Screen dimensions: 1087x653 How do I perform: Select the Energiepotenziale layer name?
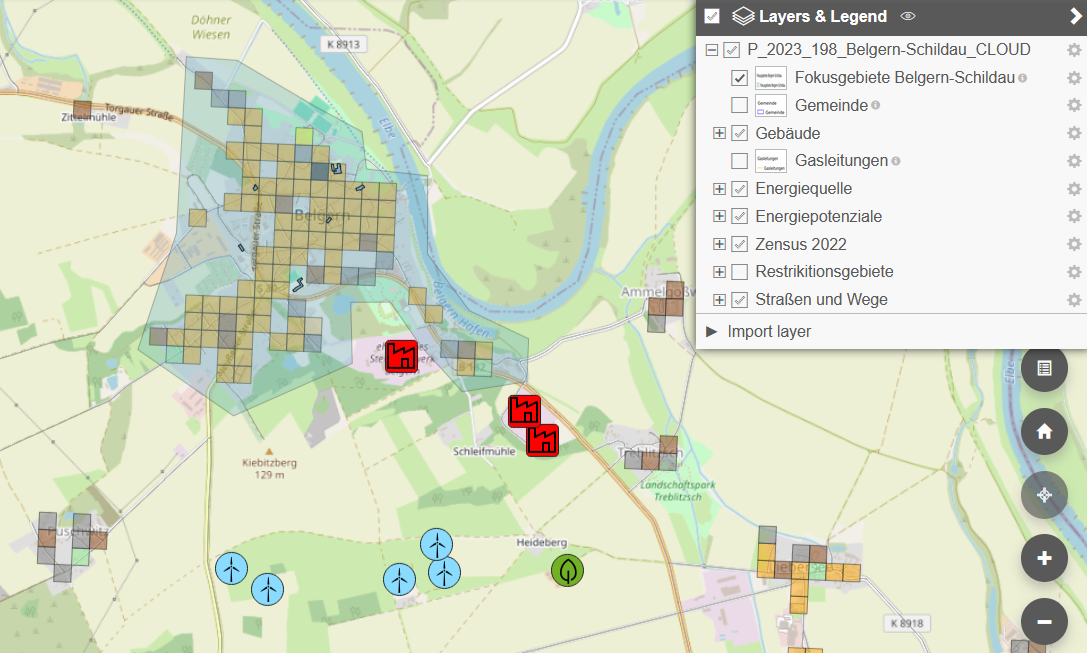[x=818, y=216]
